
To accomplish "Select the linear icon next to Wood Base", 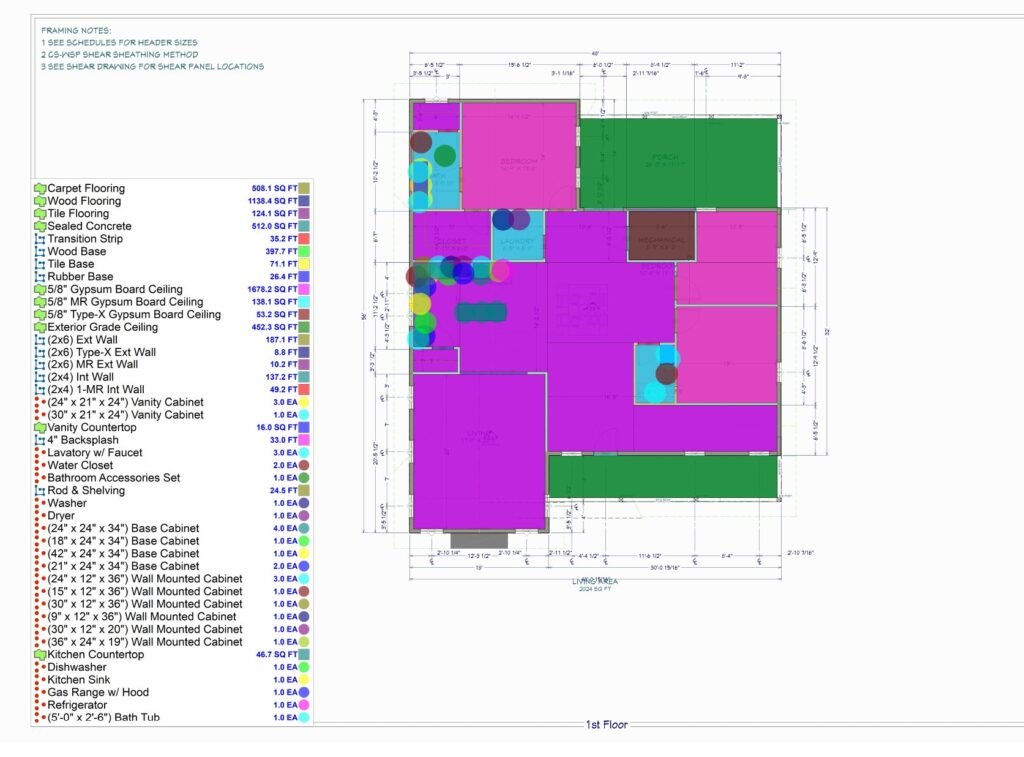I will (40, 251).
